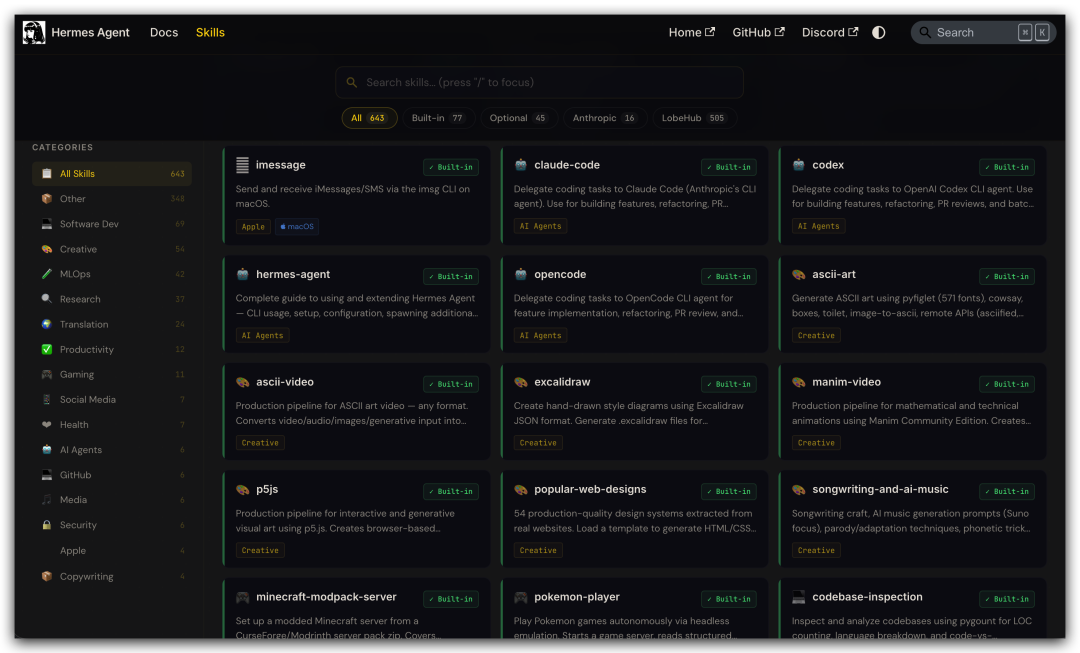Select MLOps category in sidebar
This screenshot has width=1080, height=653.
click(75, 274)
